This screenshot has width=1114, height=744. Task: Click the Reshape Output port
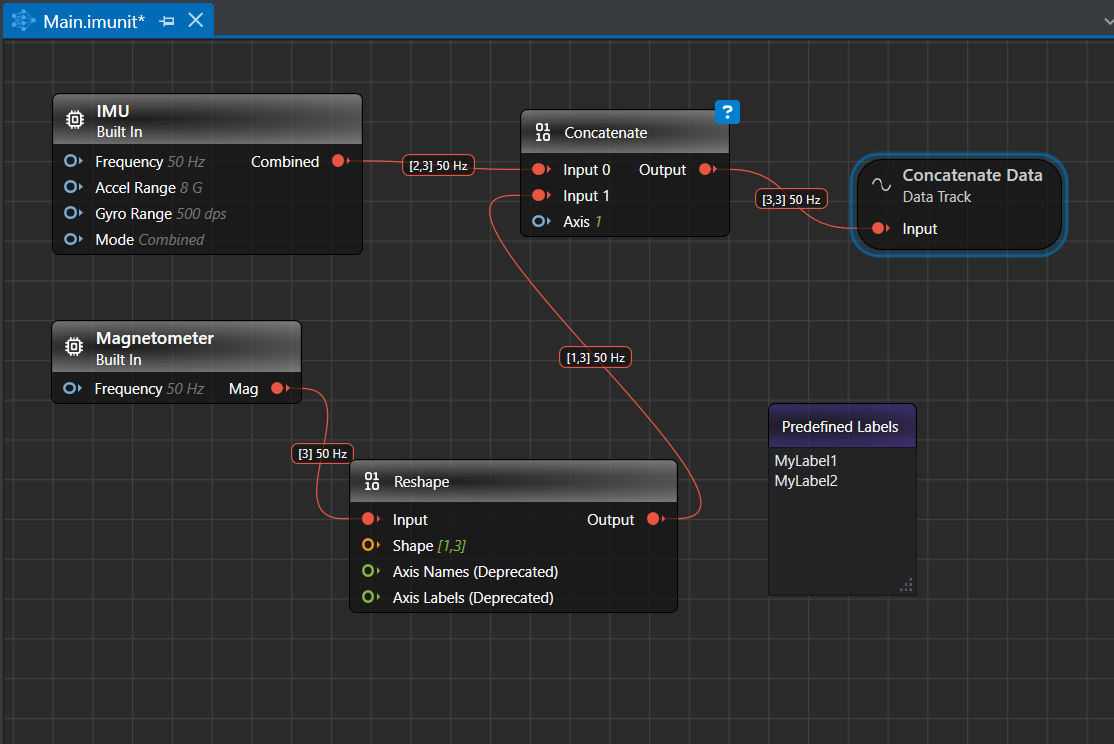coord(655,519)
